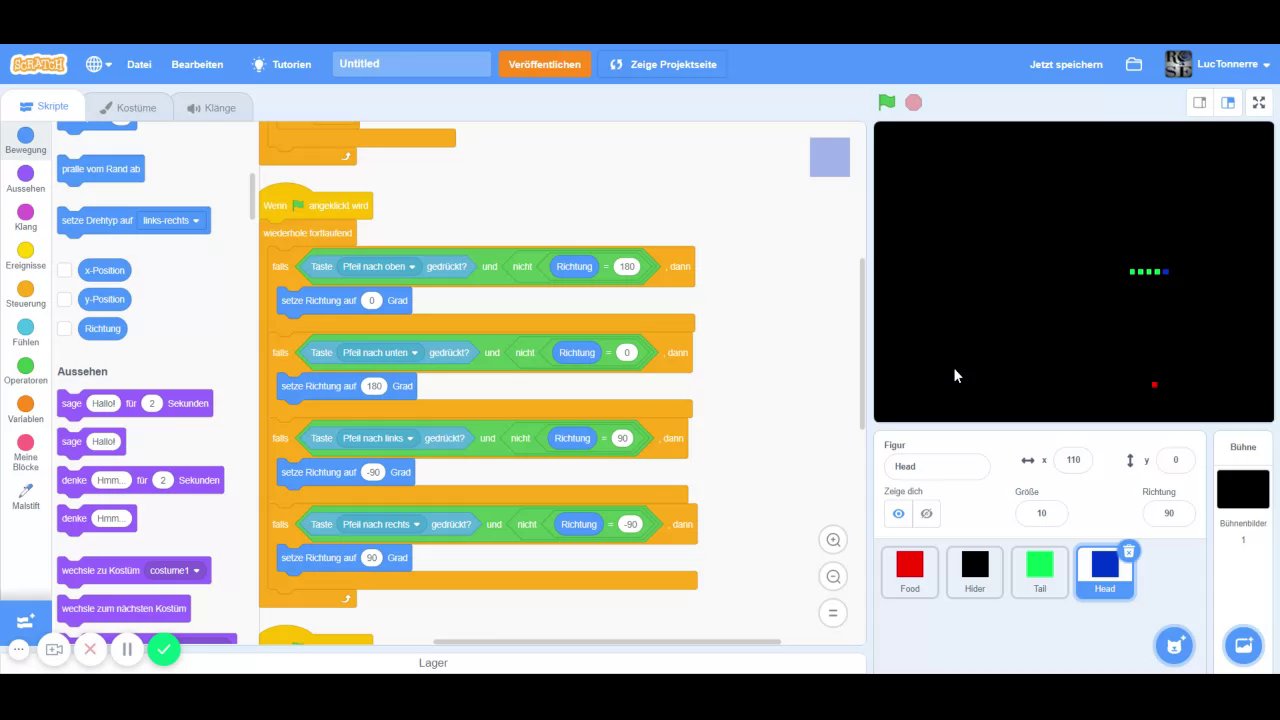
Task: Select the Tail sprite thumbnail
Action: [1040, 572]
